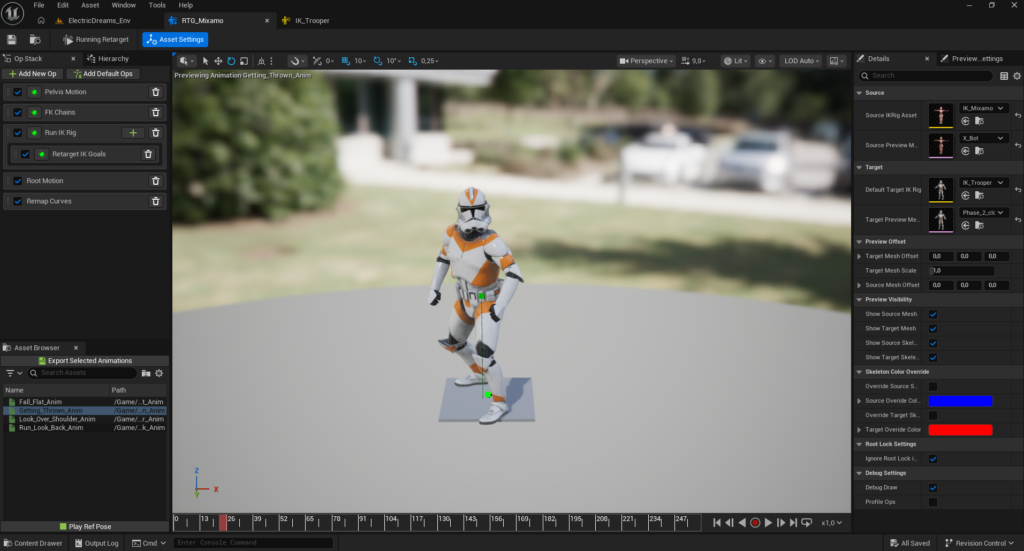Play animation in reverse
This screenshot has height=551, width=1024.
742,522
